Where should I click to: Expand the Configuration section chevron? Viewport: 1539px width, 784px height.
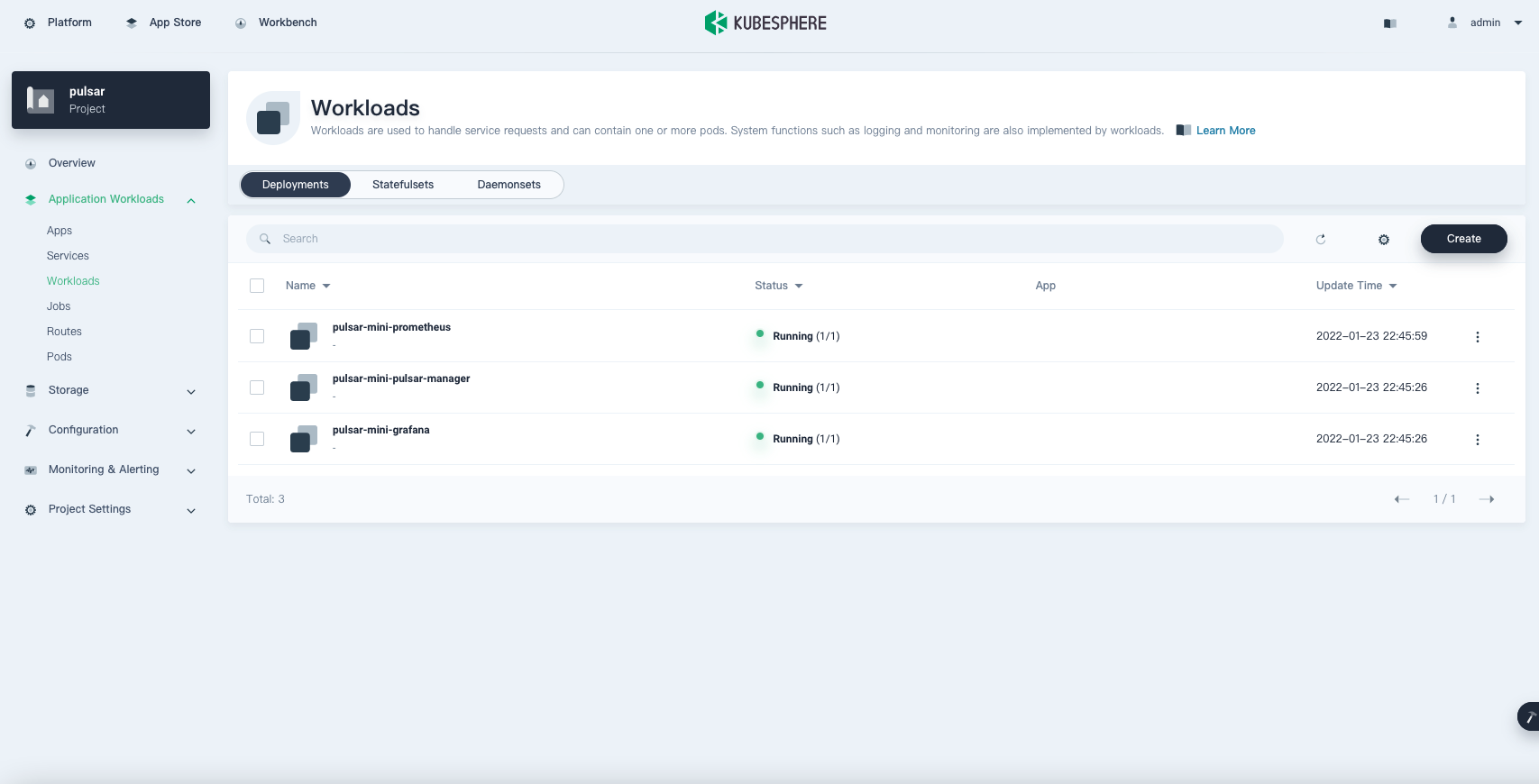click(191, 432)
